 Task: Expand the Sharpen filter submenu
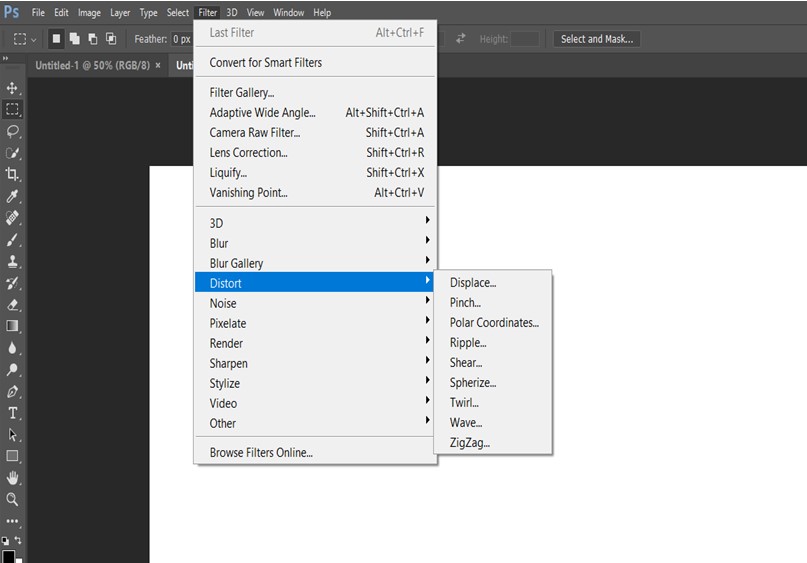click(x=314, y=363)
